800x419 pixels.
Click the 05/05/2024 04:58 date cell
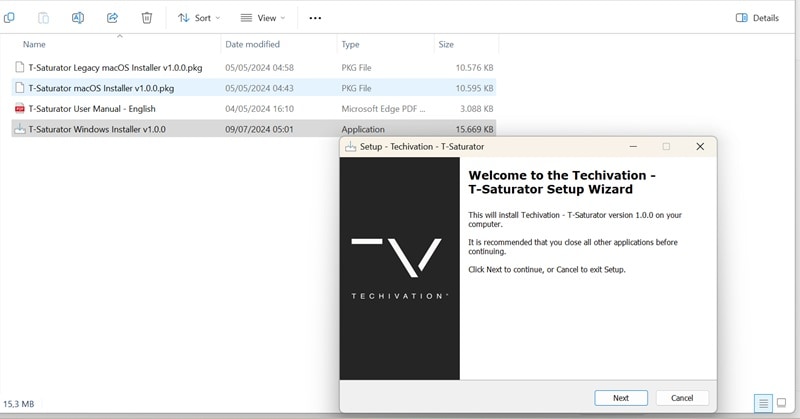(259, 67)
